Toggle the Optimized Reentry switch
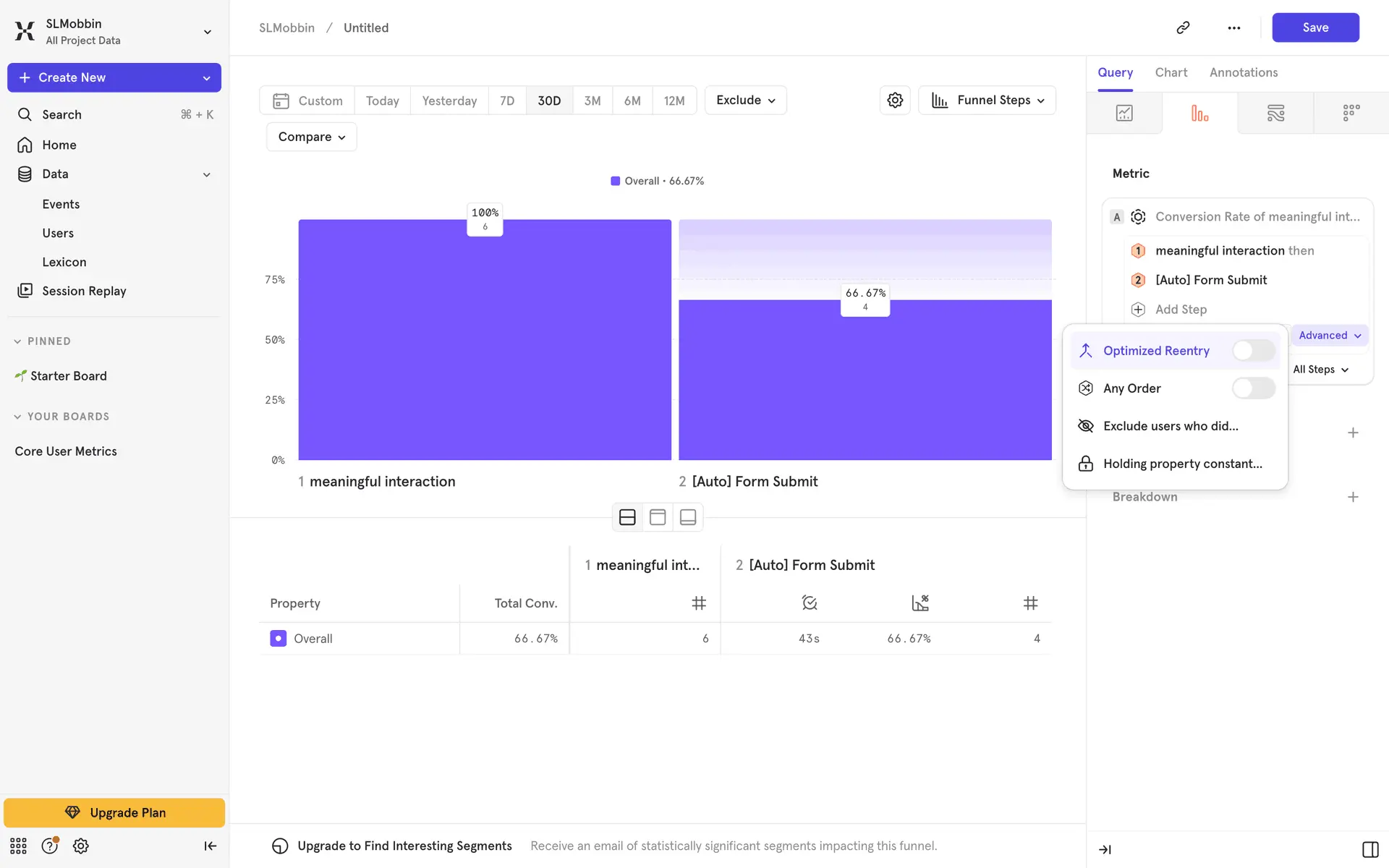The image size is (1389, 868). click(1254, 351)
